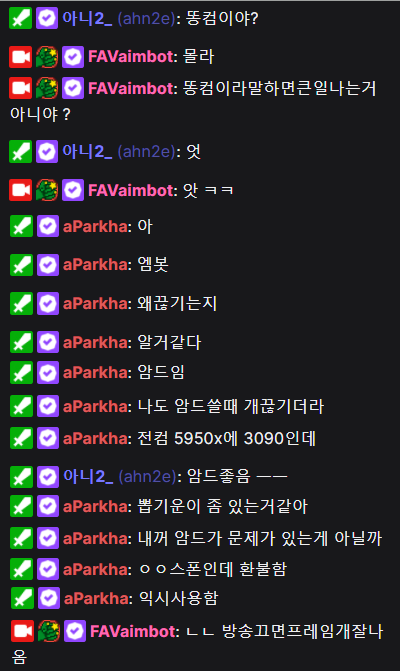Open FAVaimbot username on the 몰라 message
Screen dimensions: 400x671
(x=130, y=56)
